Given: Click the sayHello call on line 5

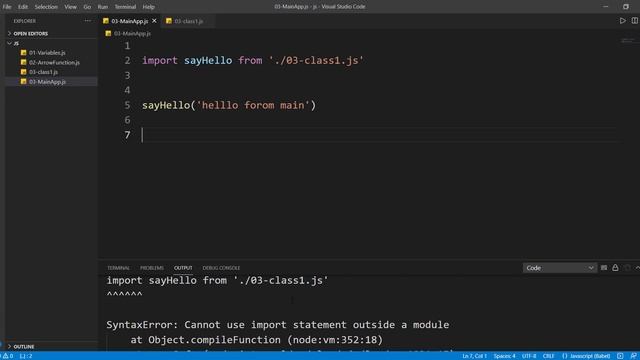Looking at the screenshot, I should point(166,105).
